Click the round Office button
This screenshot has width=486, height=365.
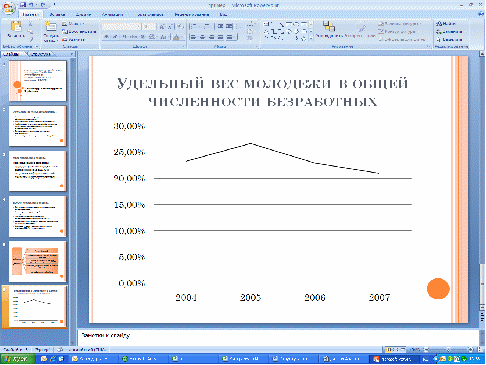pos(9,8)
